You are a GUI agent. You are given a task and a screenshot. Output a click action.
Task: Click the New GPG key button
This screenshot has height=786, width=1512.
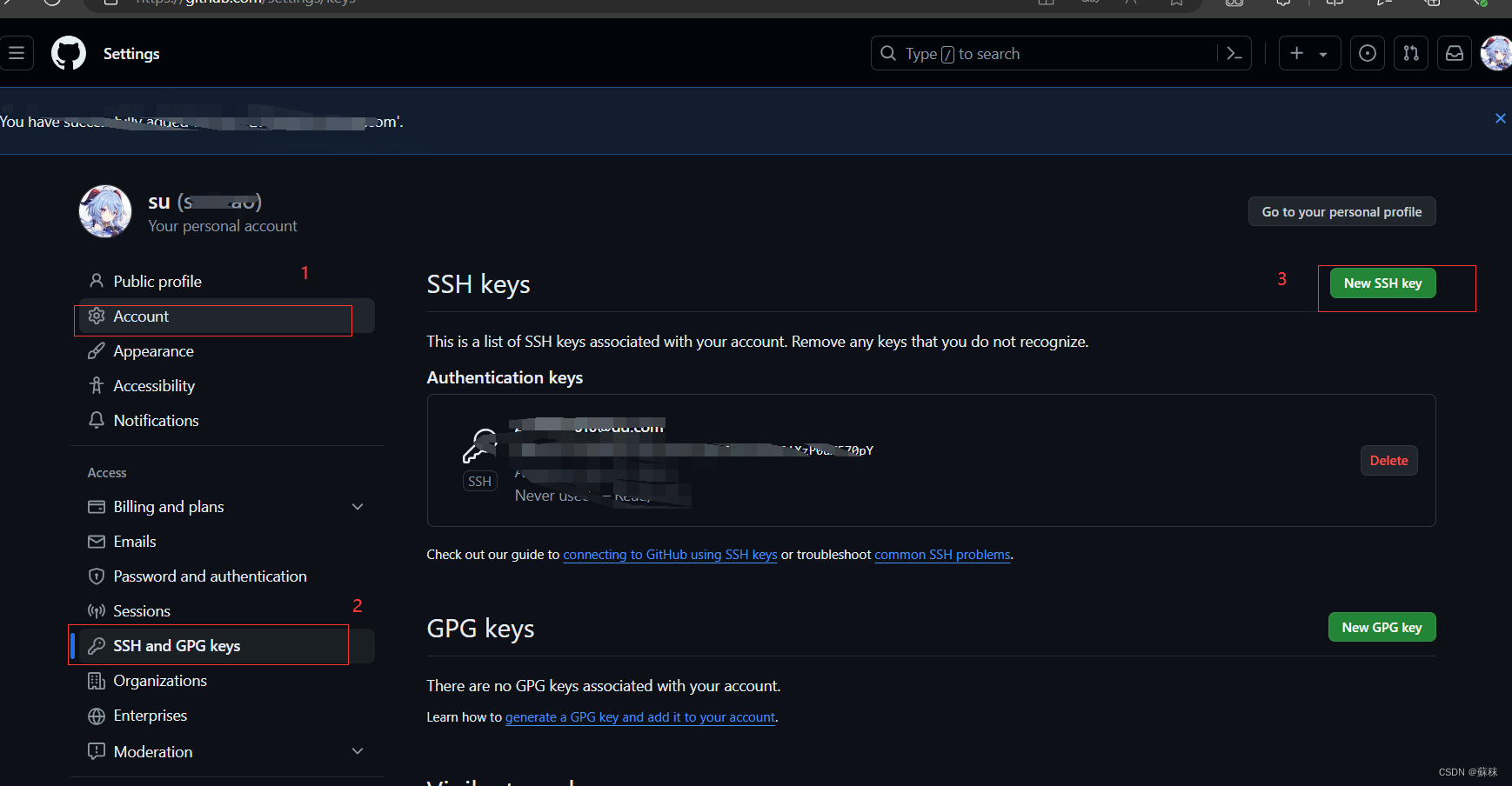pos(1382,628)
